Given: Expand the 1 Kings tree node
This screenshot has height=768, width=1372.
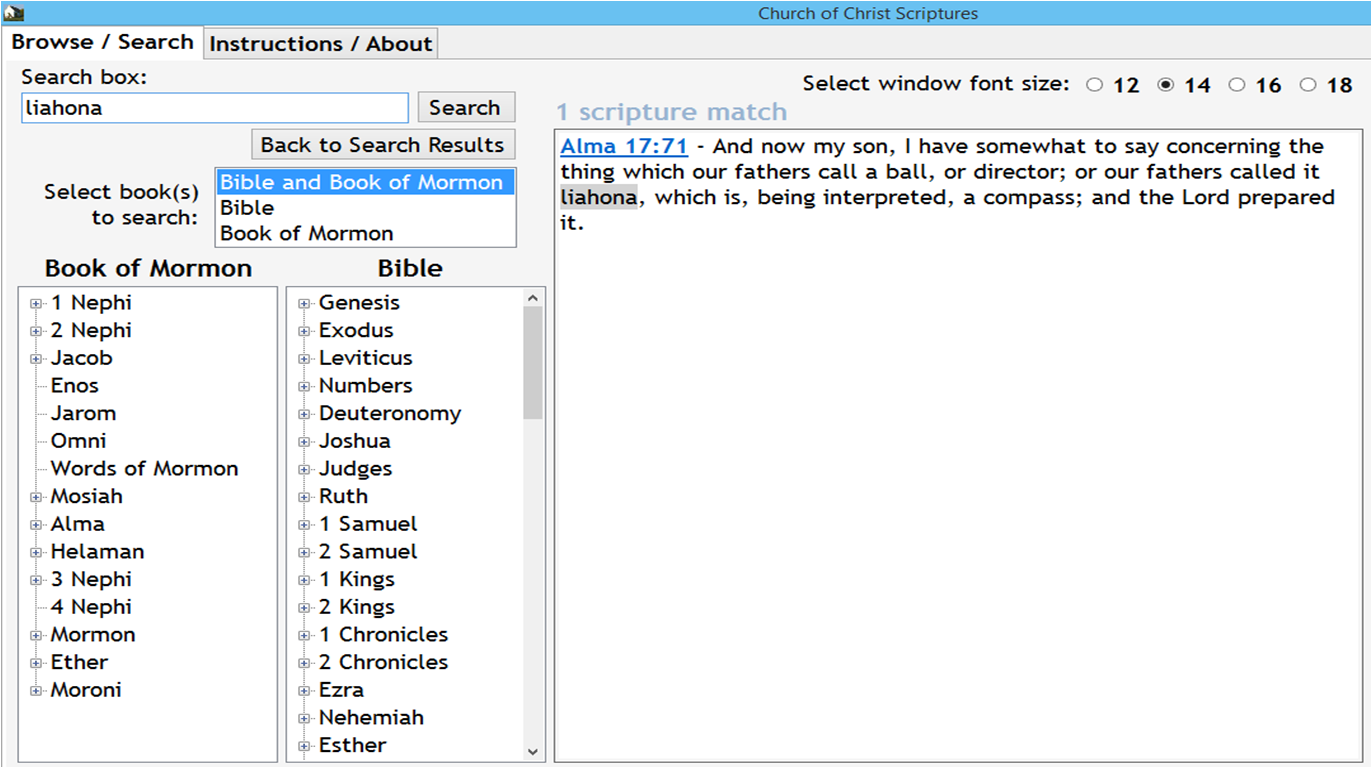Looking at the screenshot, I should 305,580.
